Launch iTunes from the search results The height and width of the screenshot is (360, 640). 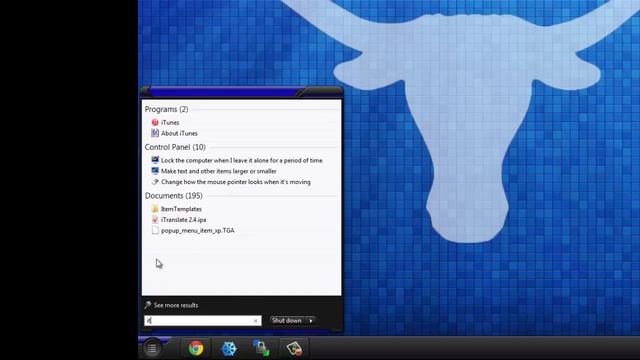(170, 122)
